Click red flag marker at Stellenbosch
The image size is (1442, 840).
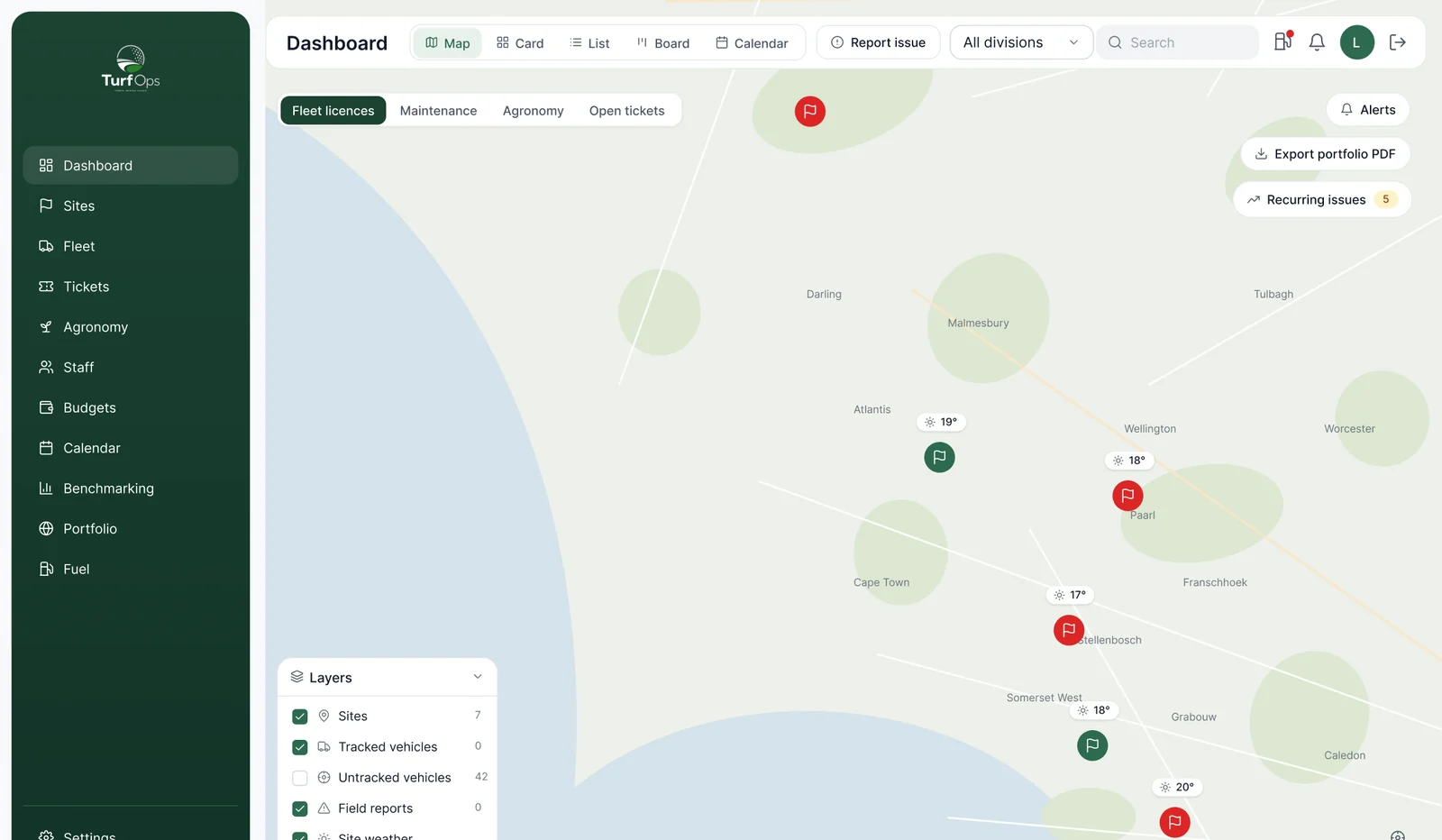pyautogui.click(x=1069, y=630)
